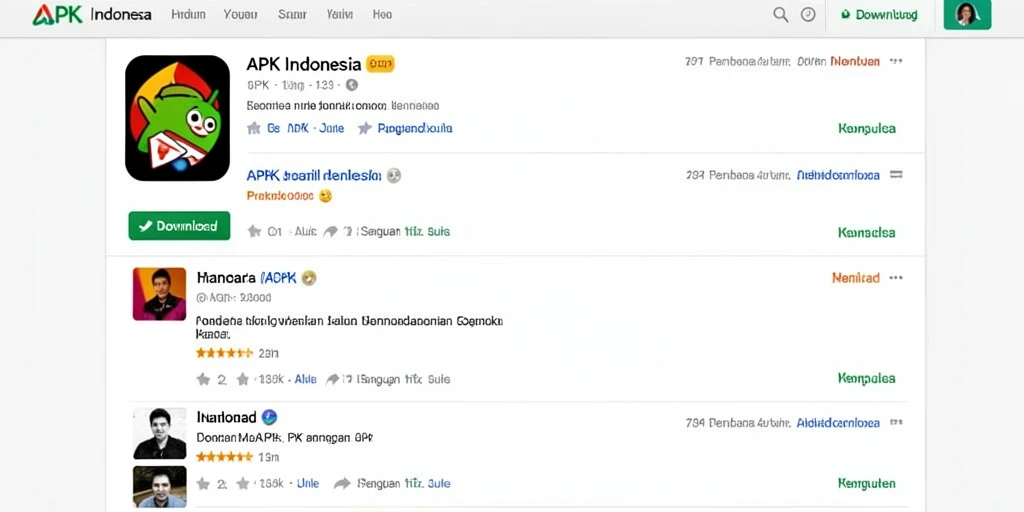The width and height of the screenshot is (1024, 512).
Task: Click the bottom avatar below the Inarlonad photo
Action: 159,487
